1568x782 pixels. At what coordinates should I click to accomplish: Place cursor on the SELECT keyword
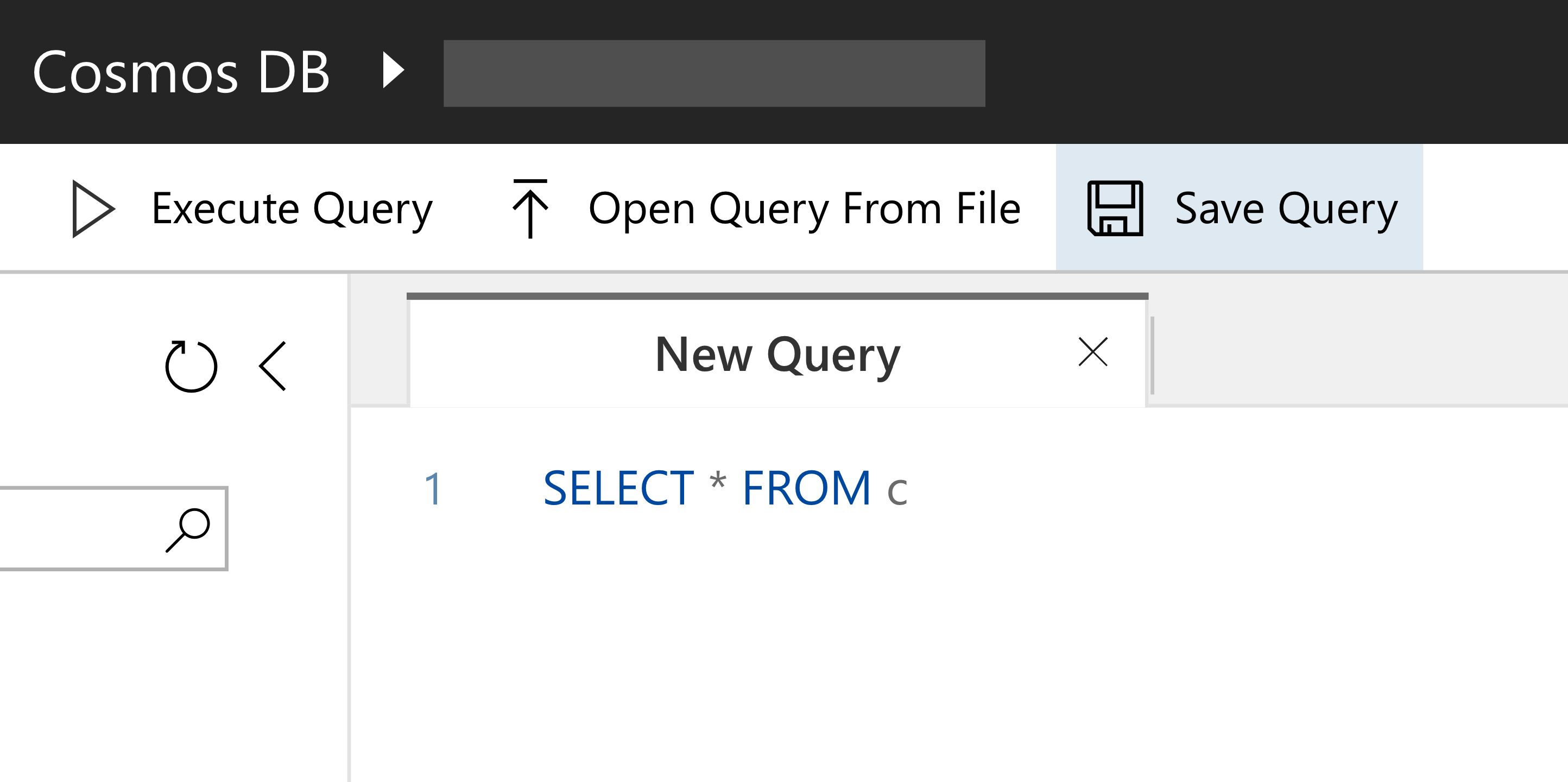click(x=618, y=489)
